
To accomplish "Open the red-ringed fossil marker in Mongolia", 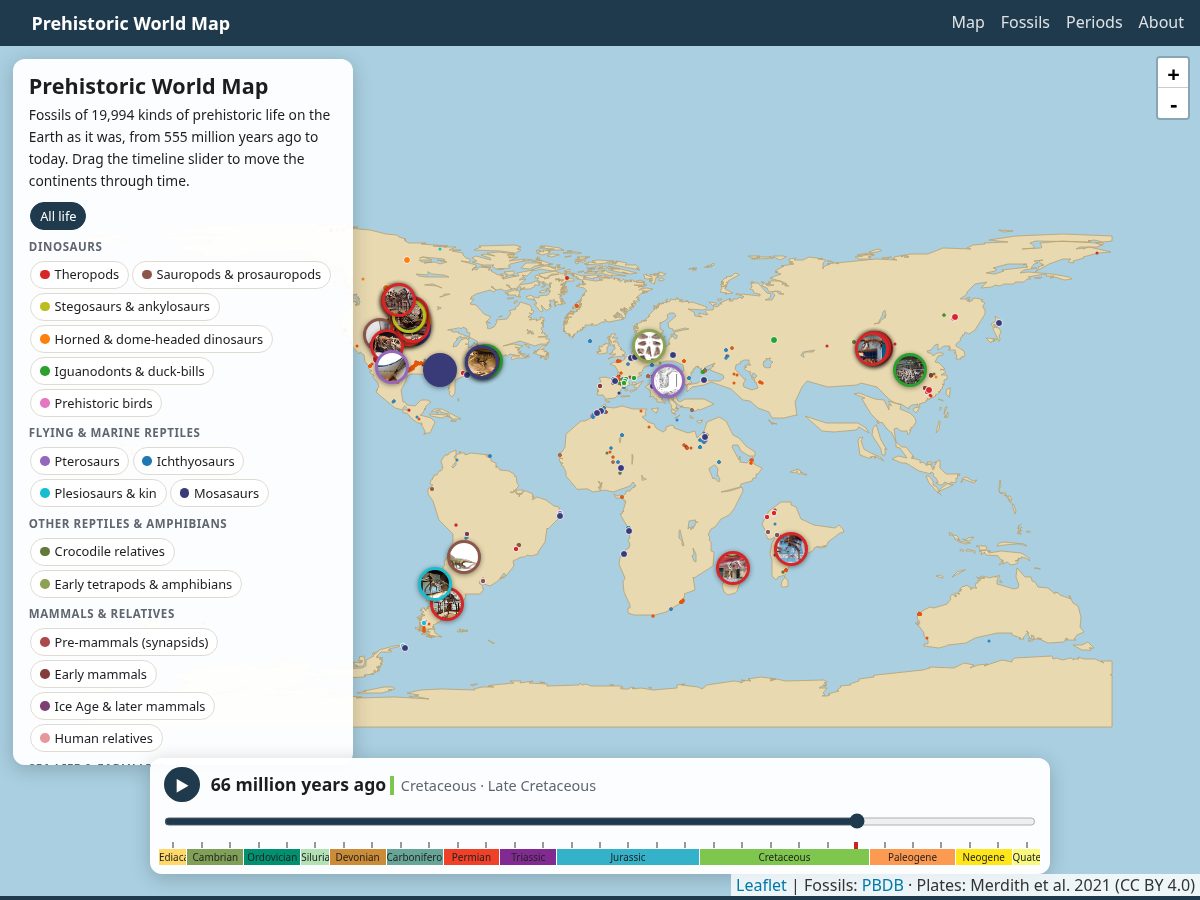I will click(x=873, y=348).
